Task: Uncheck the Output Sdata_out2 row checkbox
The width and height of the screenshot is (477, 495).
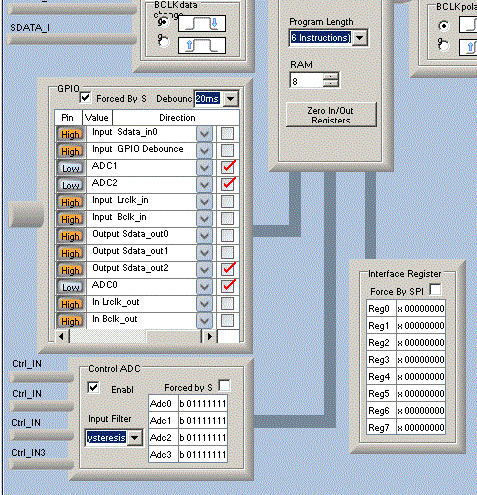Action: [x=228, y=269]
